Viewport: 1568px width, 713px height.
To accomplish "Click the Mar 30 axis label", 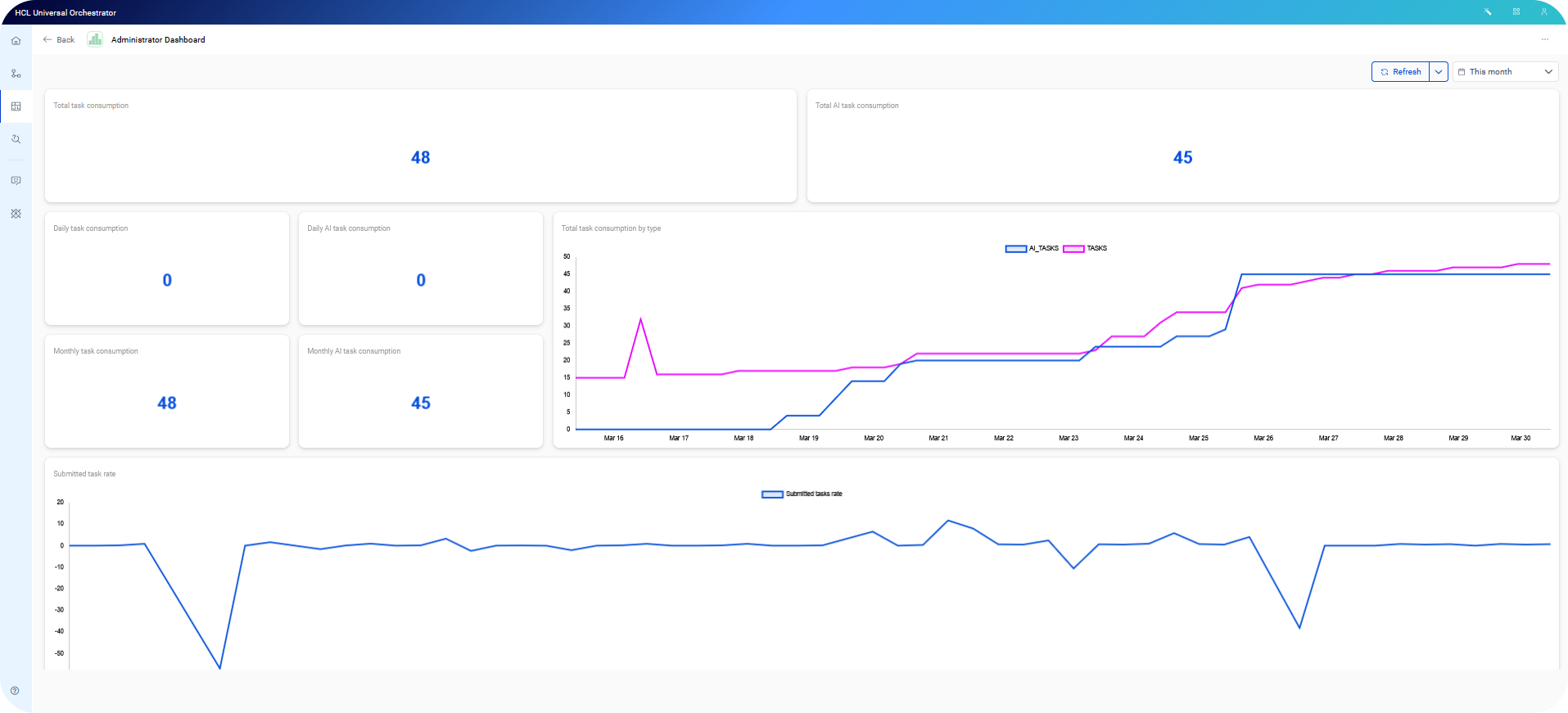I will click(1521, 438).
